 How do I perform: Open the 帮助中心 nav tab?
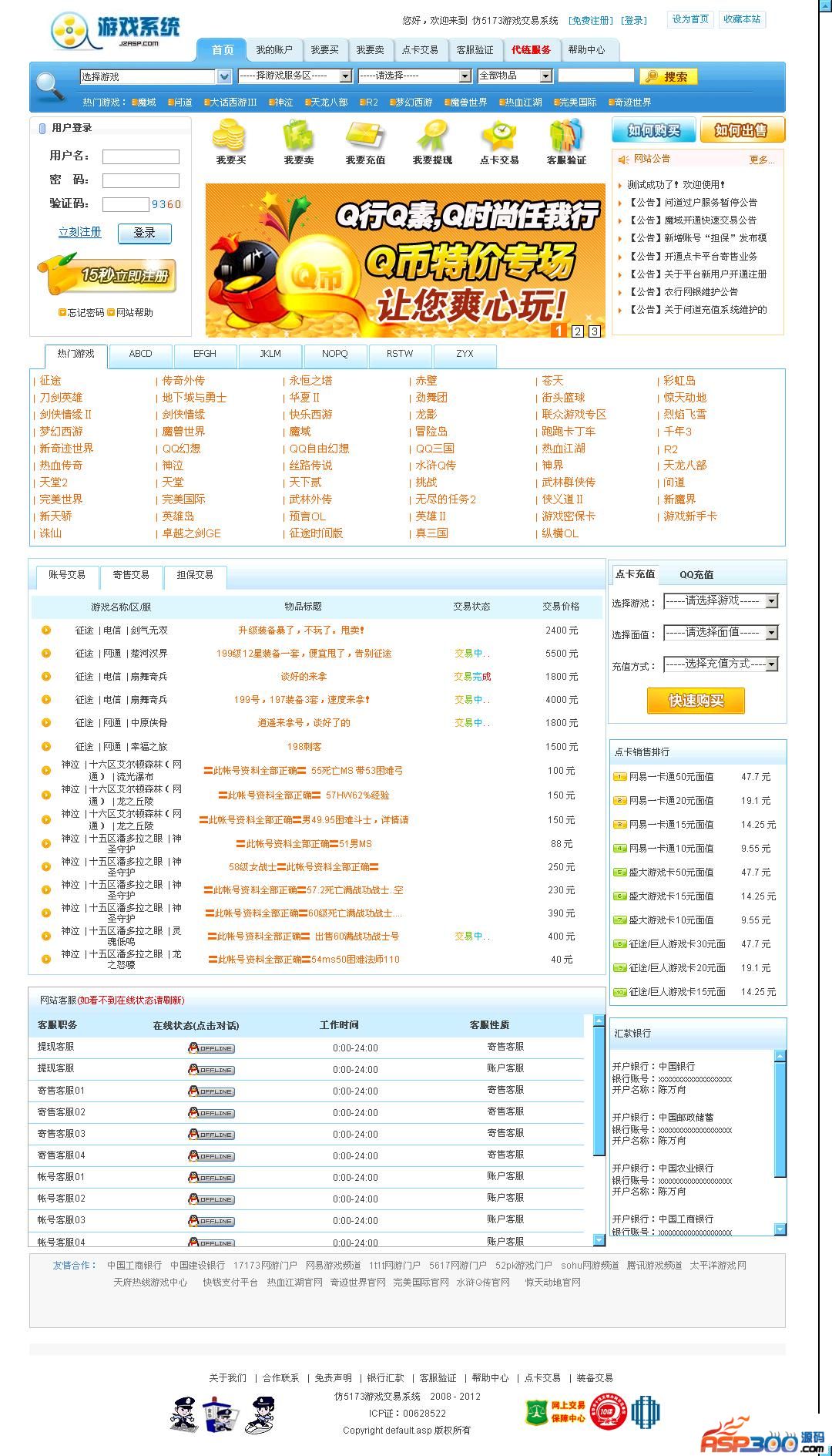point(586,50)
